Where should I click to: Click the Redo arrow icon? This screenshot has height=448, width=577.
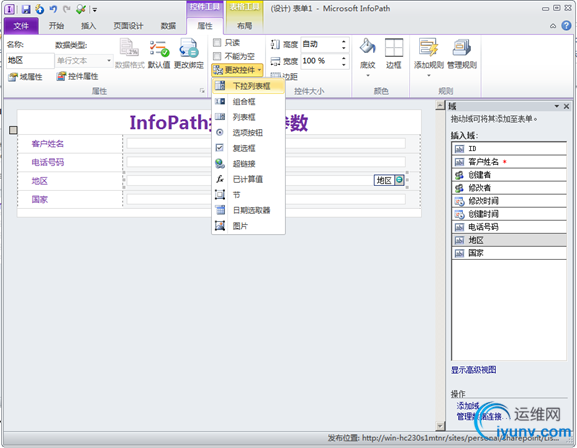[66, 9]
